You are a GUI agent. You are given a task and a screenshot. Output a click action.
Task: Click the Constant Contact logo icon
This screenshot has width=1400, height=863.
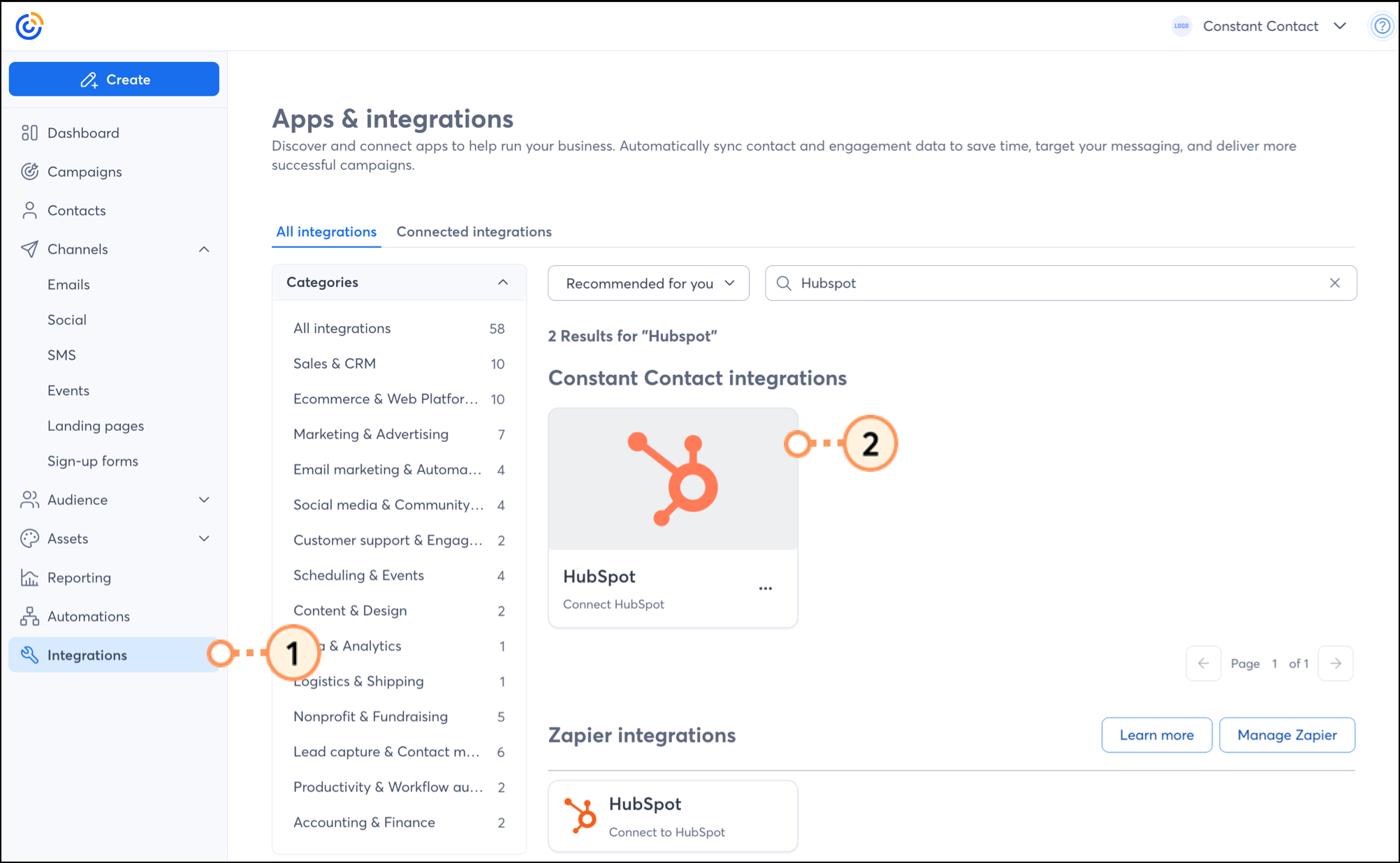pos(29,26)
